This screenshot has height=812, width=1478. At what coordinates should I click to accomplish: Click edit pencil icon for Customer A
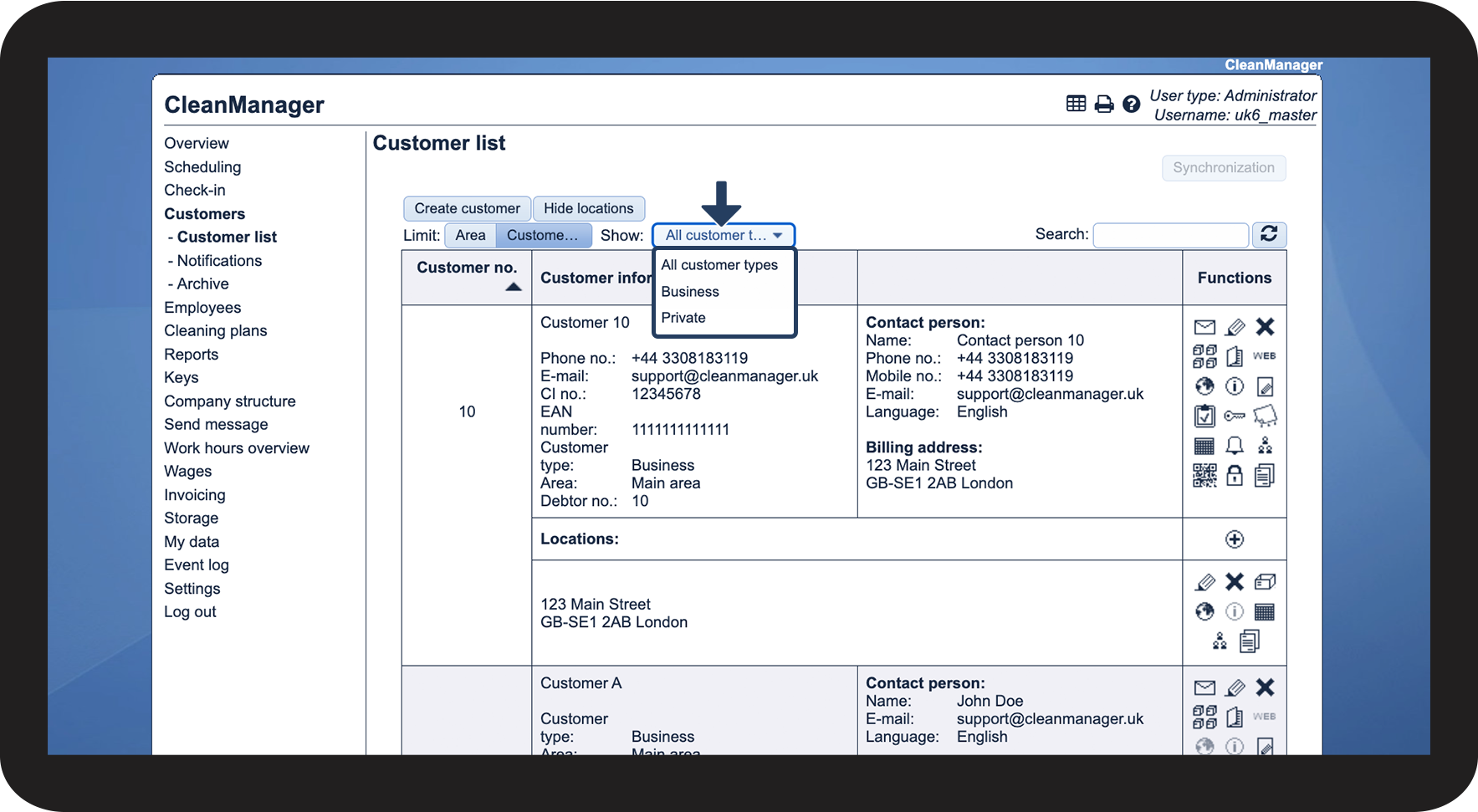[x=1235, y=688]
